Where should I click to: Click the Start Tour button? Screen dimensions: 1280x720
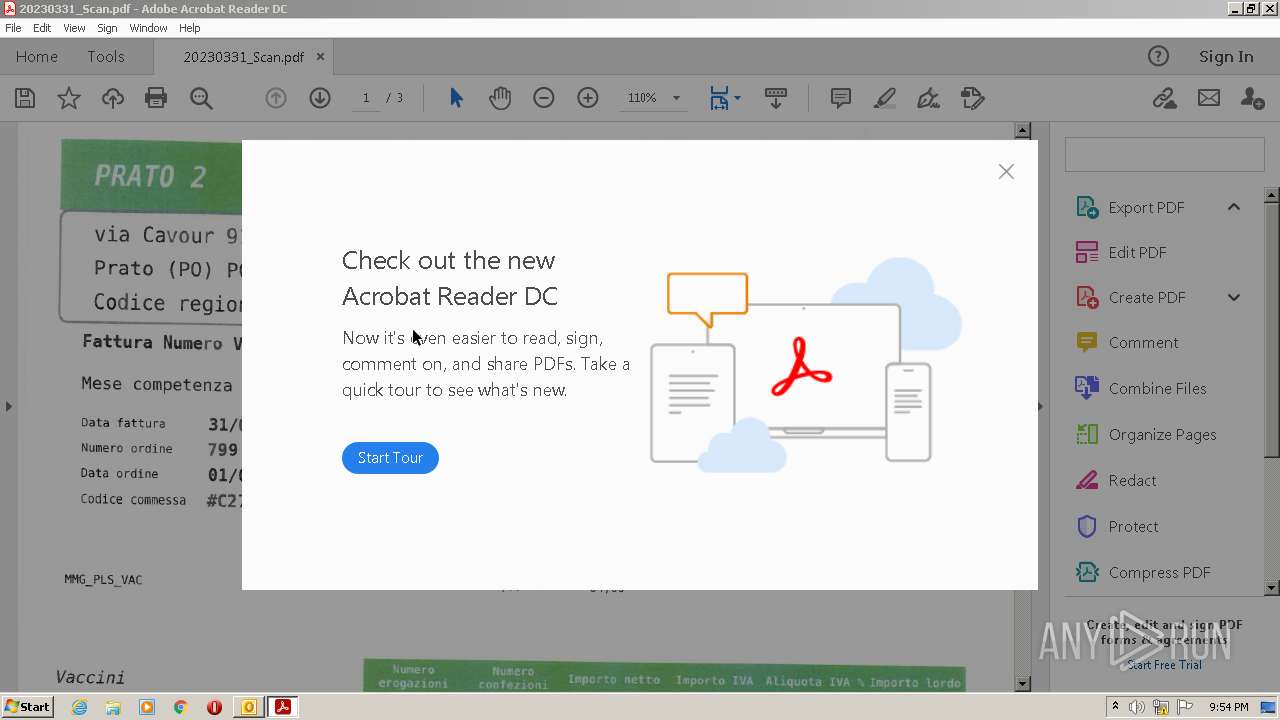pos(390,458)
